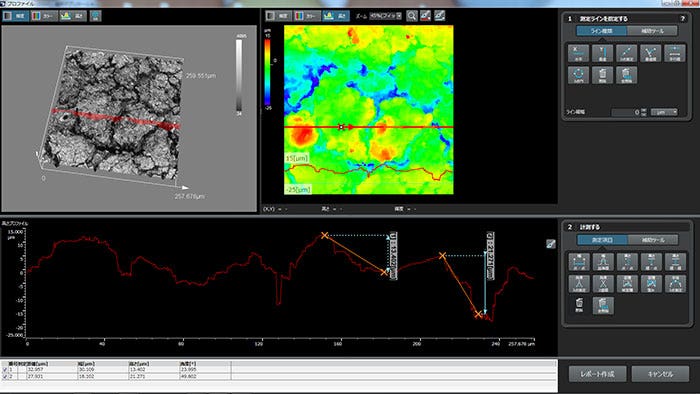Click the 13.402 height cell in row 1
700x394 pixels.
pyautogui.click(x=154, y=369)
